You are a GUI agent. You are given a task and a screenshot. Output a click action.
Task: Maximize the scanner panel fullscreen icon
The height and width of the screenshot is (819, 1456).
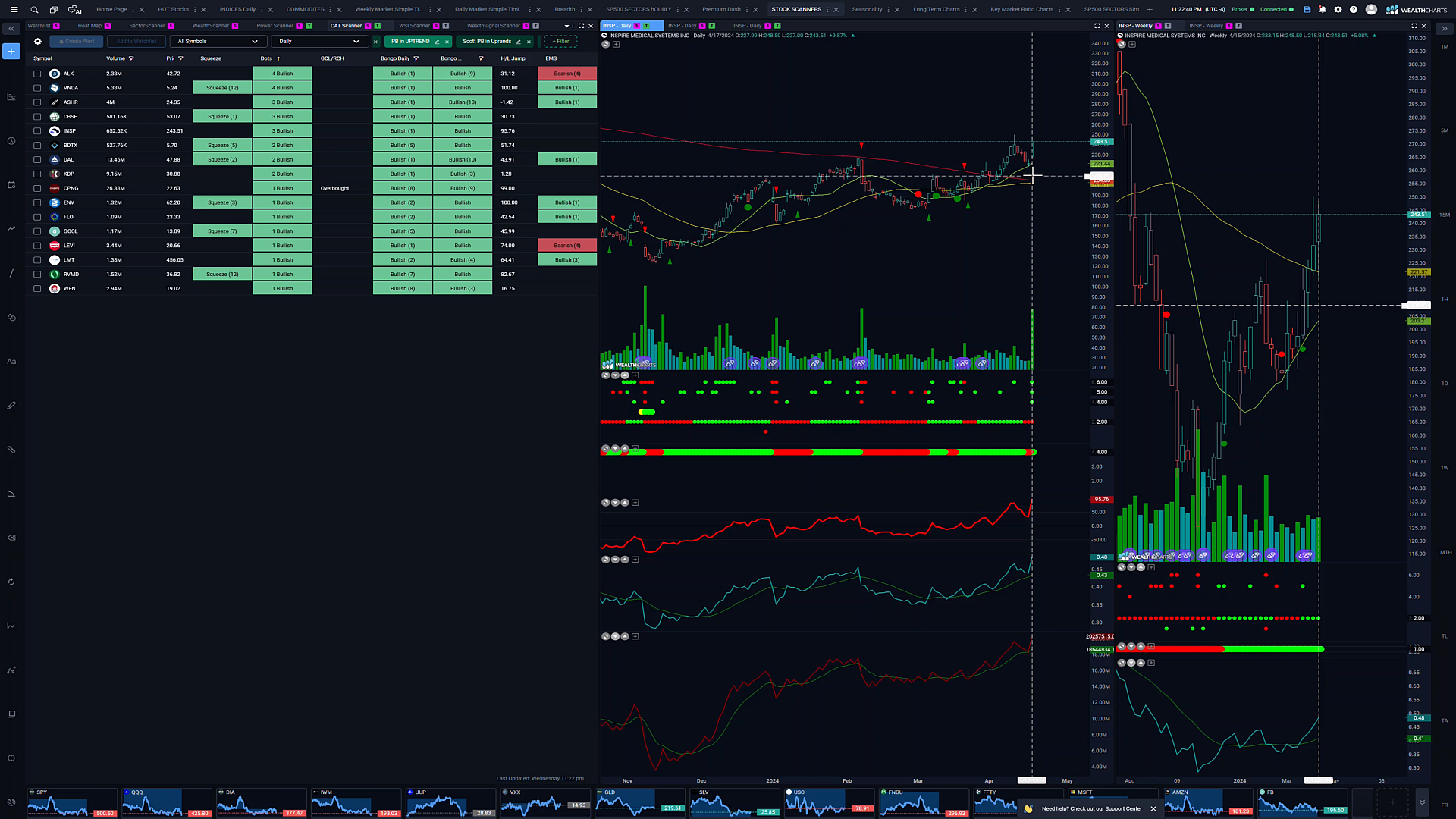tap(581, 26)
